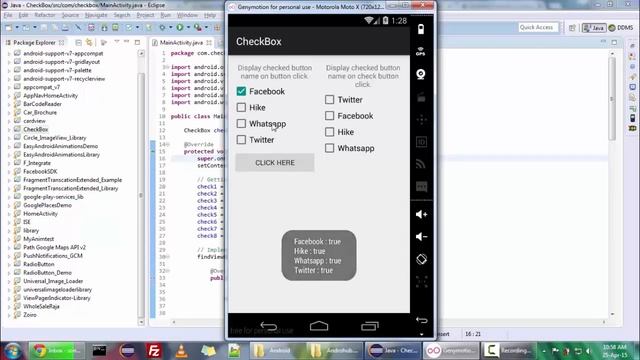Tap the Android home navigation button

pos(319,326)
